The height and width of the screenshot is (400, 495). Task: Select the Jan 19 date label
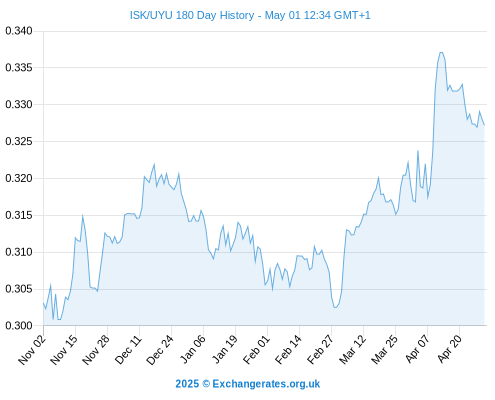pos(225,349)
